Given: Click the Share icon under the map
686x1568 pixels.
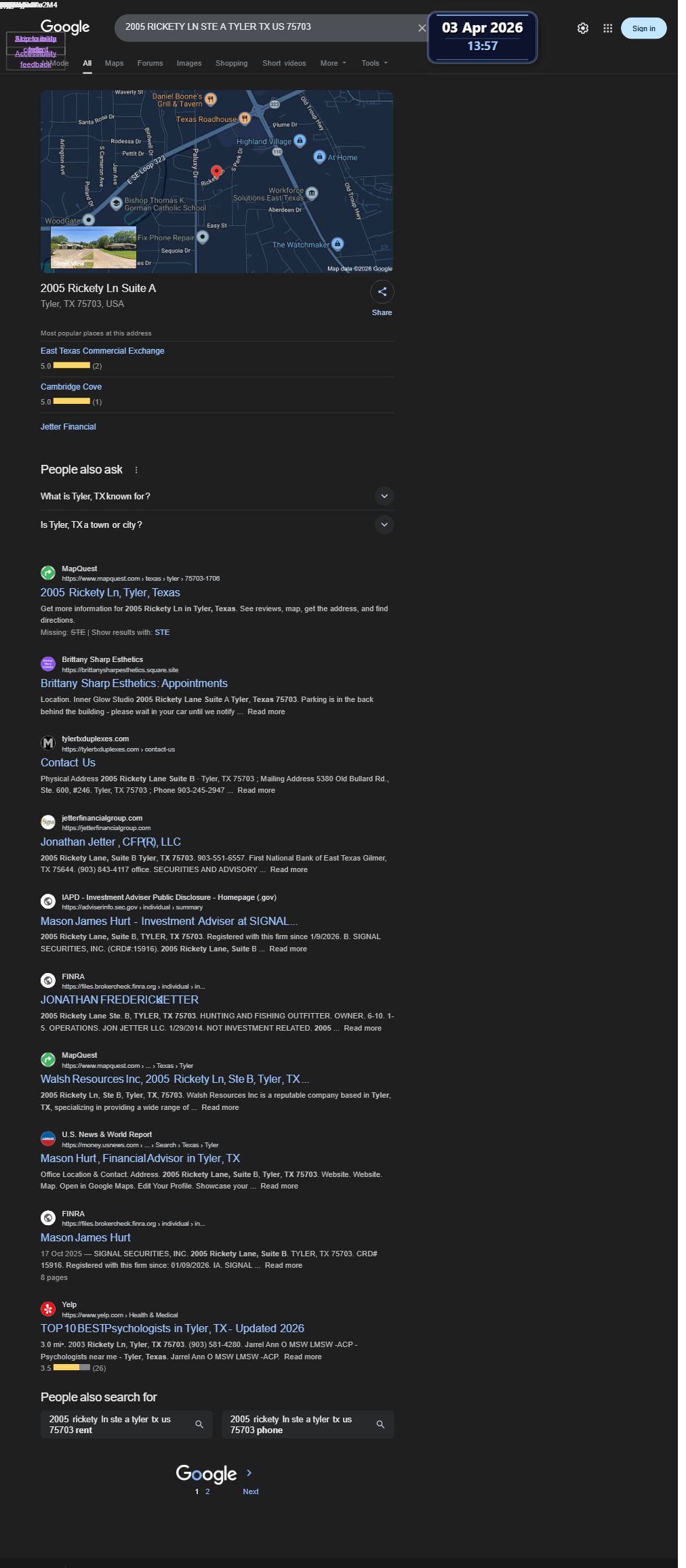Looking at the screenshot, I should pyautogui.click(x=382, y=292).
